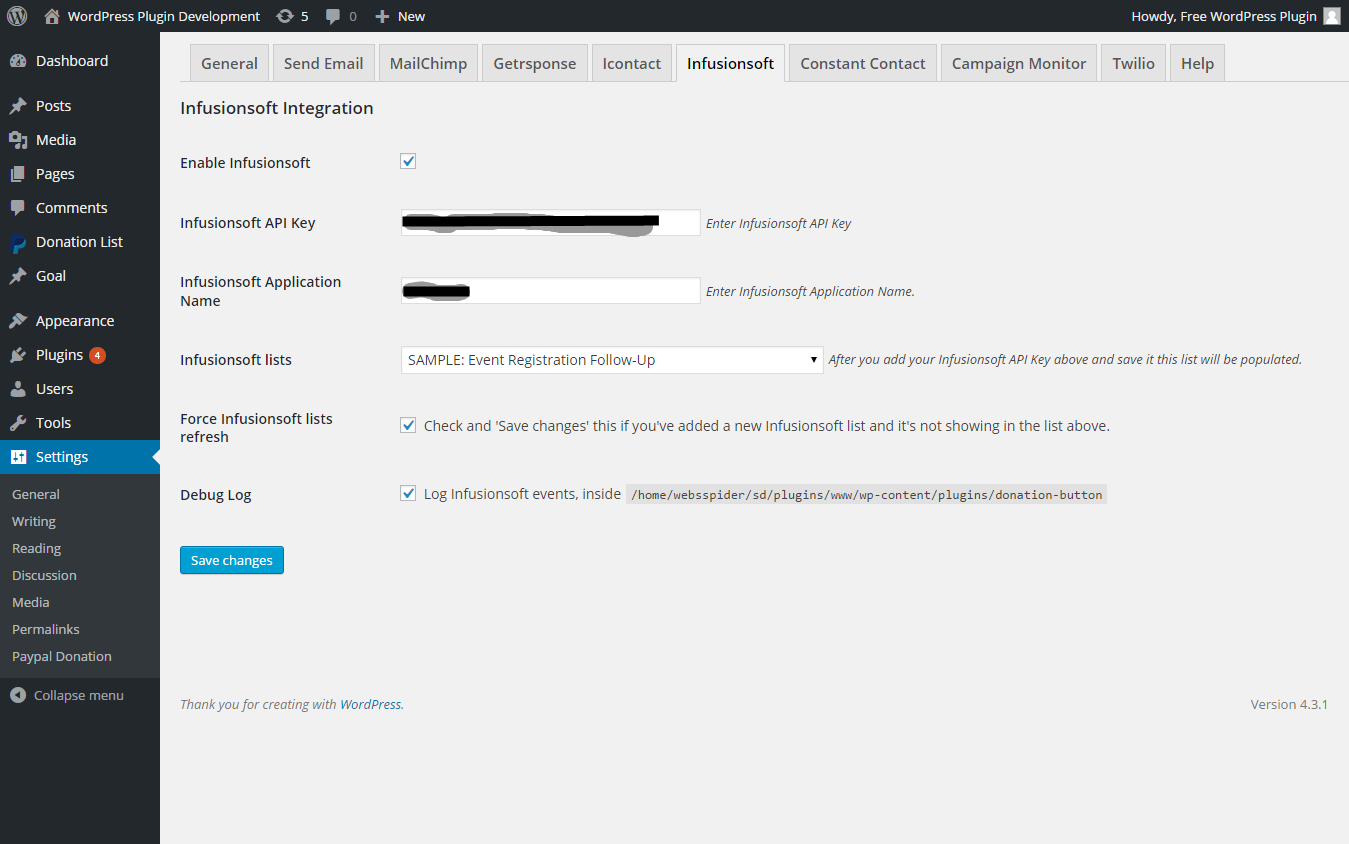Switch to the Campaign Monitor tab
The image size is (1349, 844).
1019,63
